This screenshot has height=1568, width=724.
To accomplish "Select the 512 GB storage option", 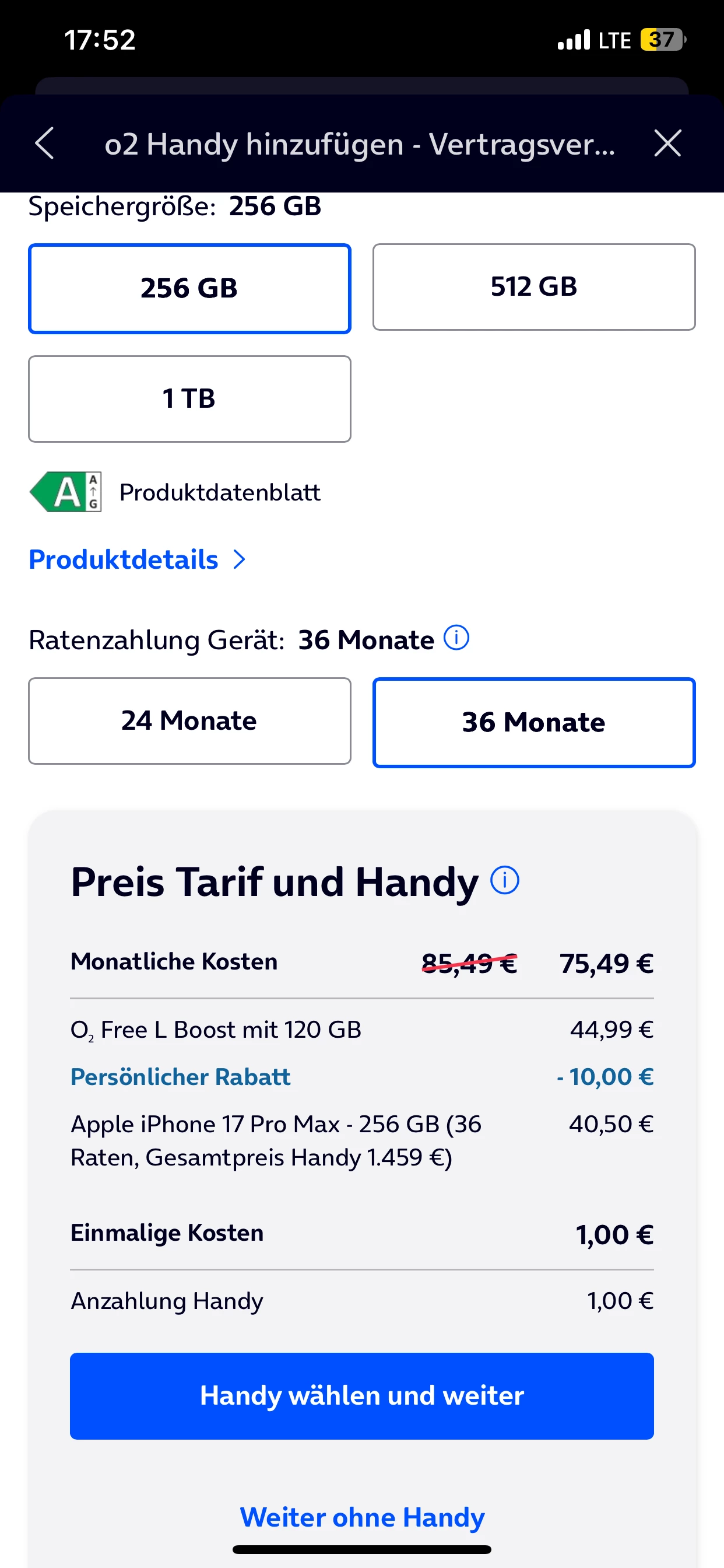I will tap(534, 286).
